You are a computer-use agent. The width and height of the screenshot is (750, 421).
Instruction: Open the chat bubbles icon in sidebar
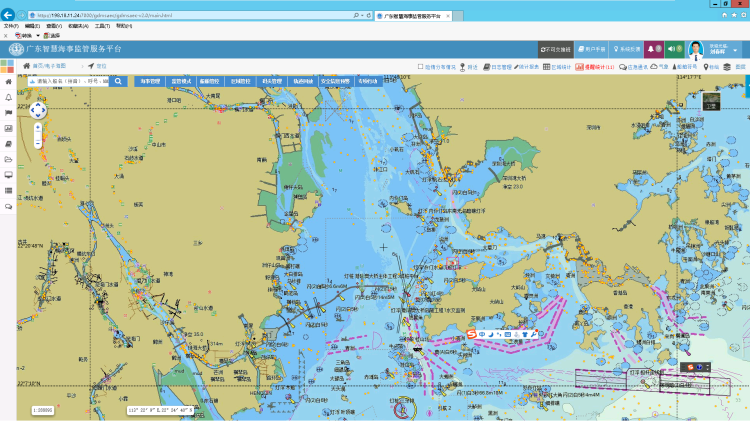pos(9,206)
